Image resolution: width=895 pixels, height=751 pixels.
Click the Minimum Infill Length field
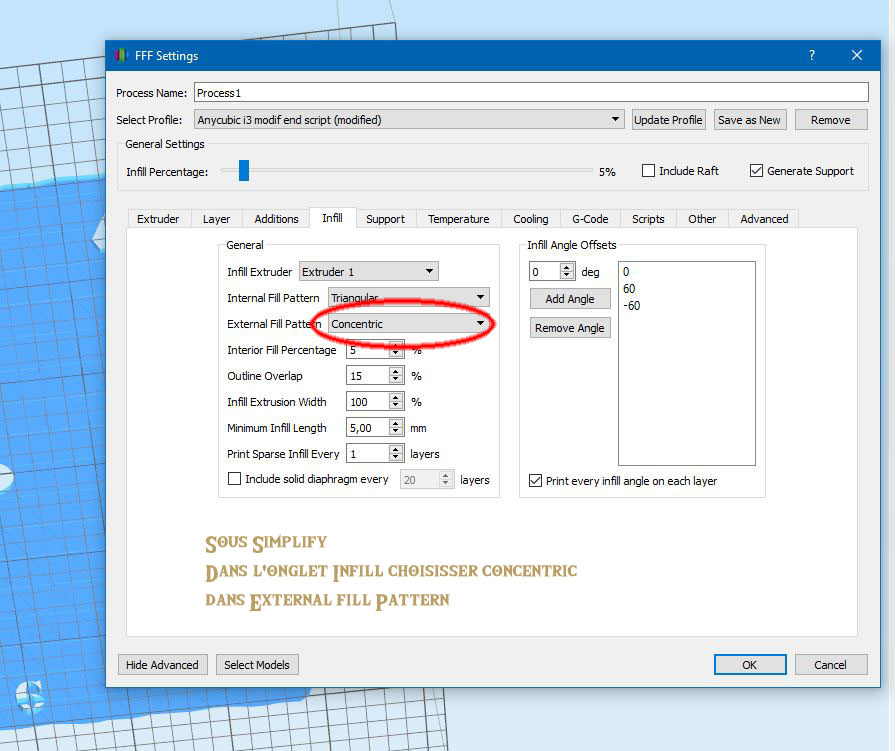(368, 427)
